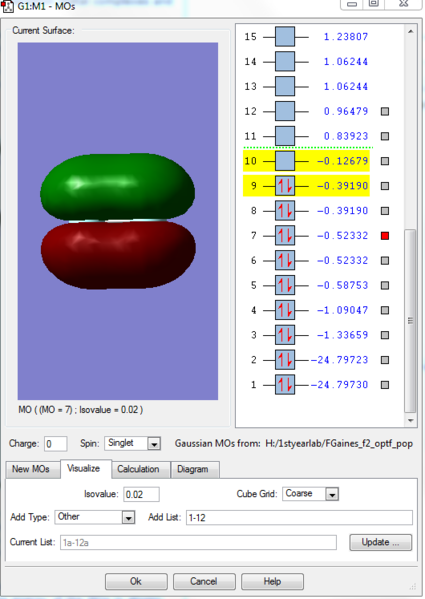Show surface for orbital 11 via its grey square
Image resolution: width=425 pixels, height=599 pixels.
pyautogui.click(x=385, y=136)
